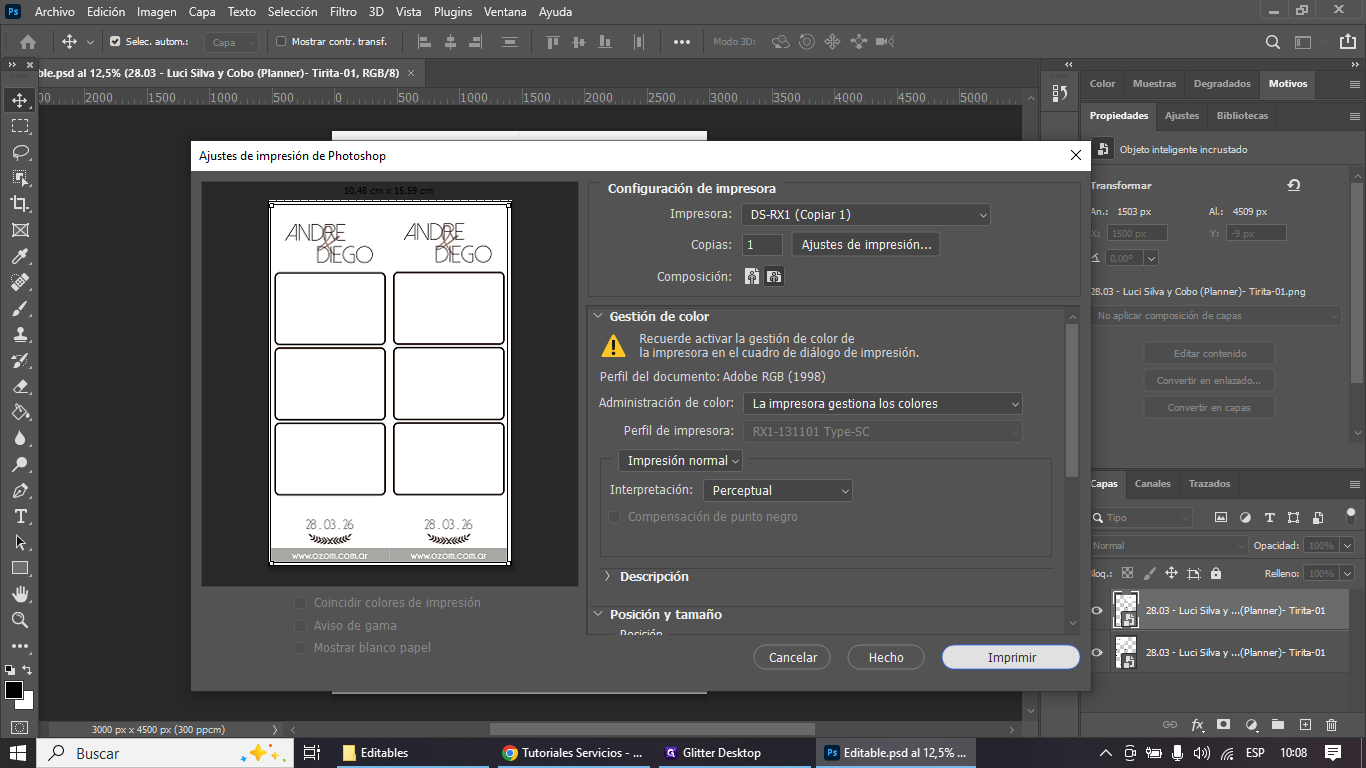The width and height of the screenshot is (1366, 768).
Task: Click the Imprimir button
Action: tap(1011, 657)
